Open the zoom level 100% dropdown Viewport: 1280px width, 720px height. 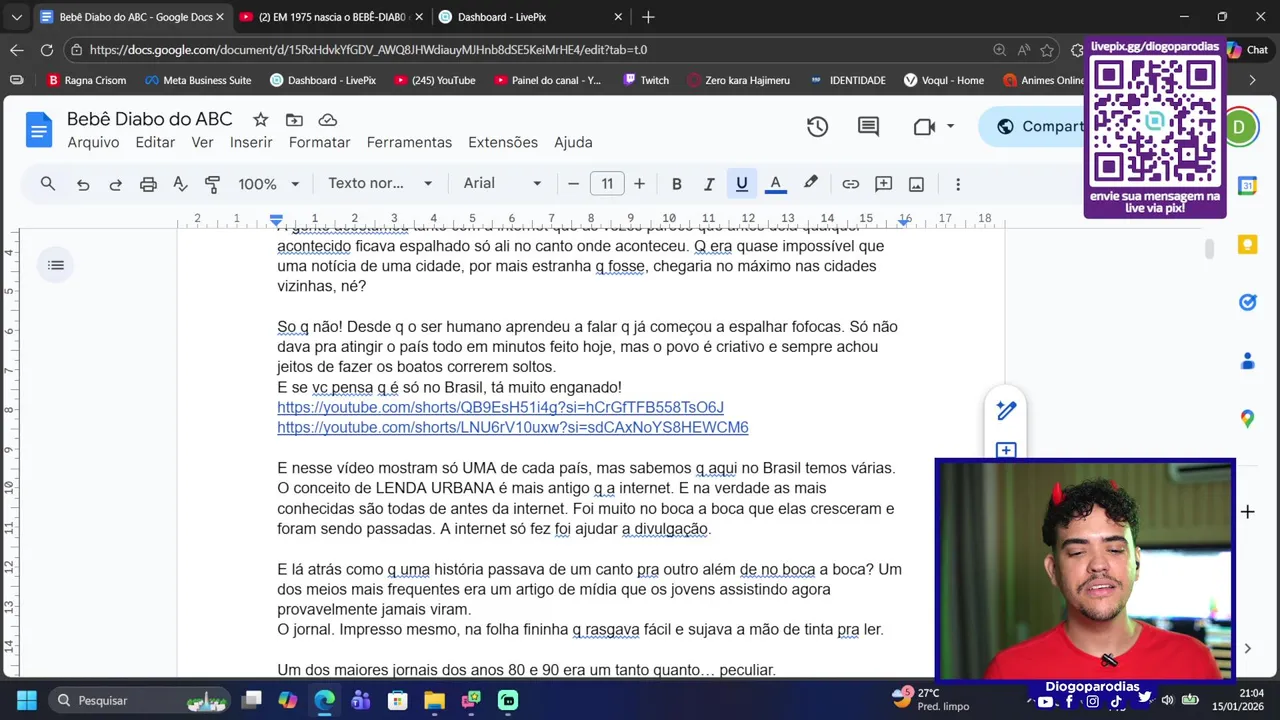coord(268,184)
